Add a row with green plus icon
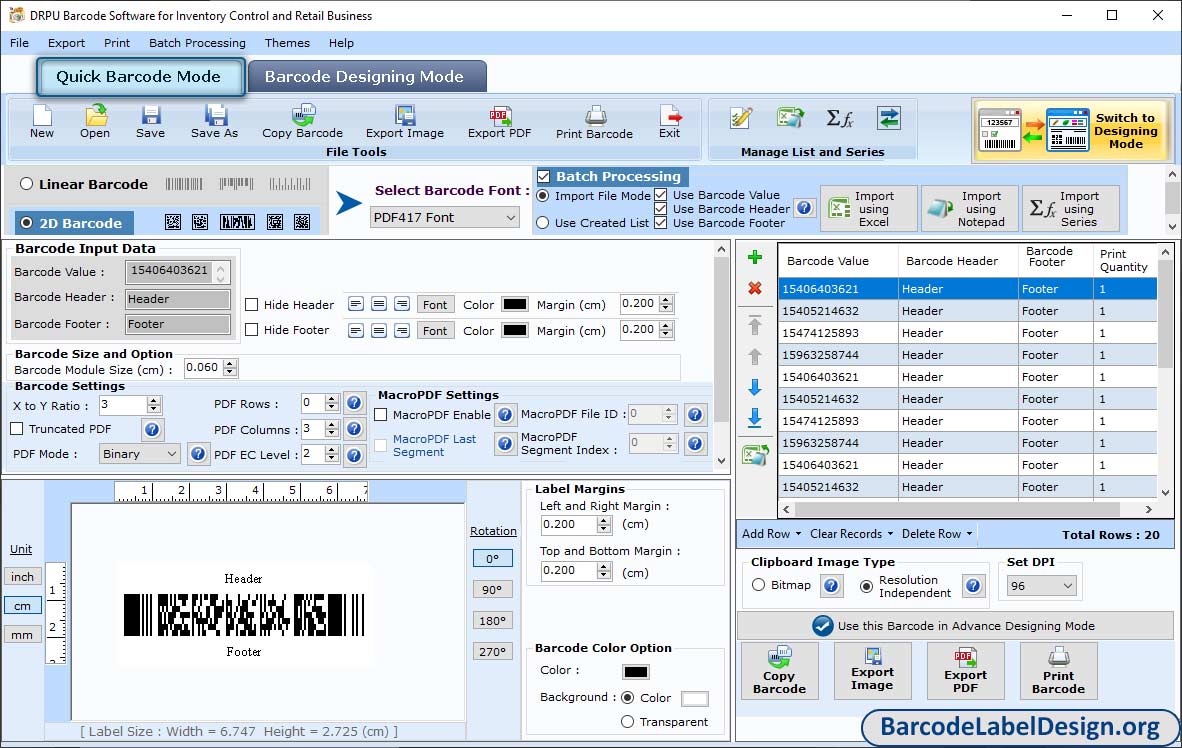1182x748 pixels. pyautogui.click(x=755, y=257)
